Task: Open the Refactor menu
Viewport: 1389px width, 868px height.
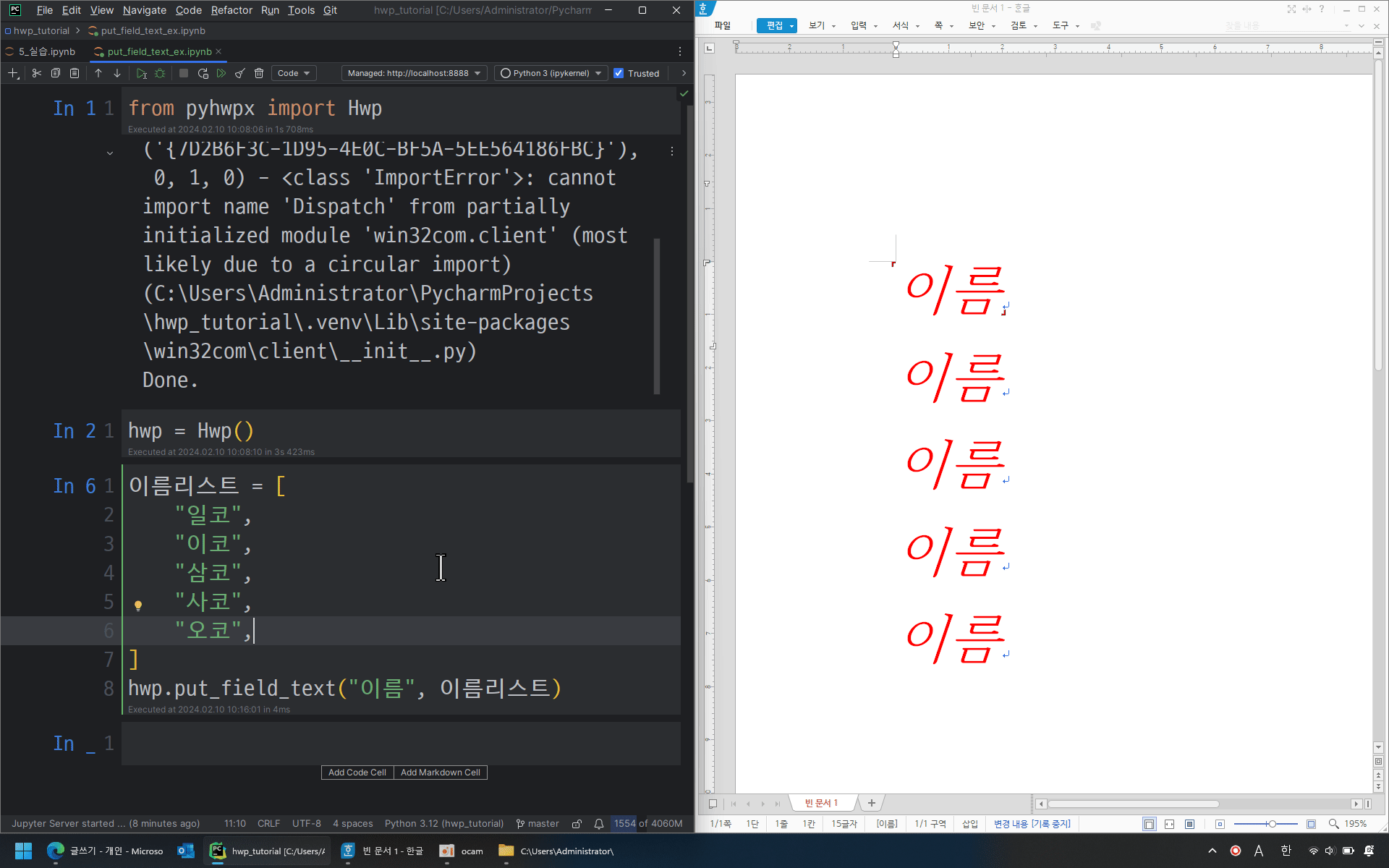Action: coord(231,10)
